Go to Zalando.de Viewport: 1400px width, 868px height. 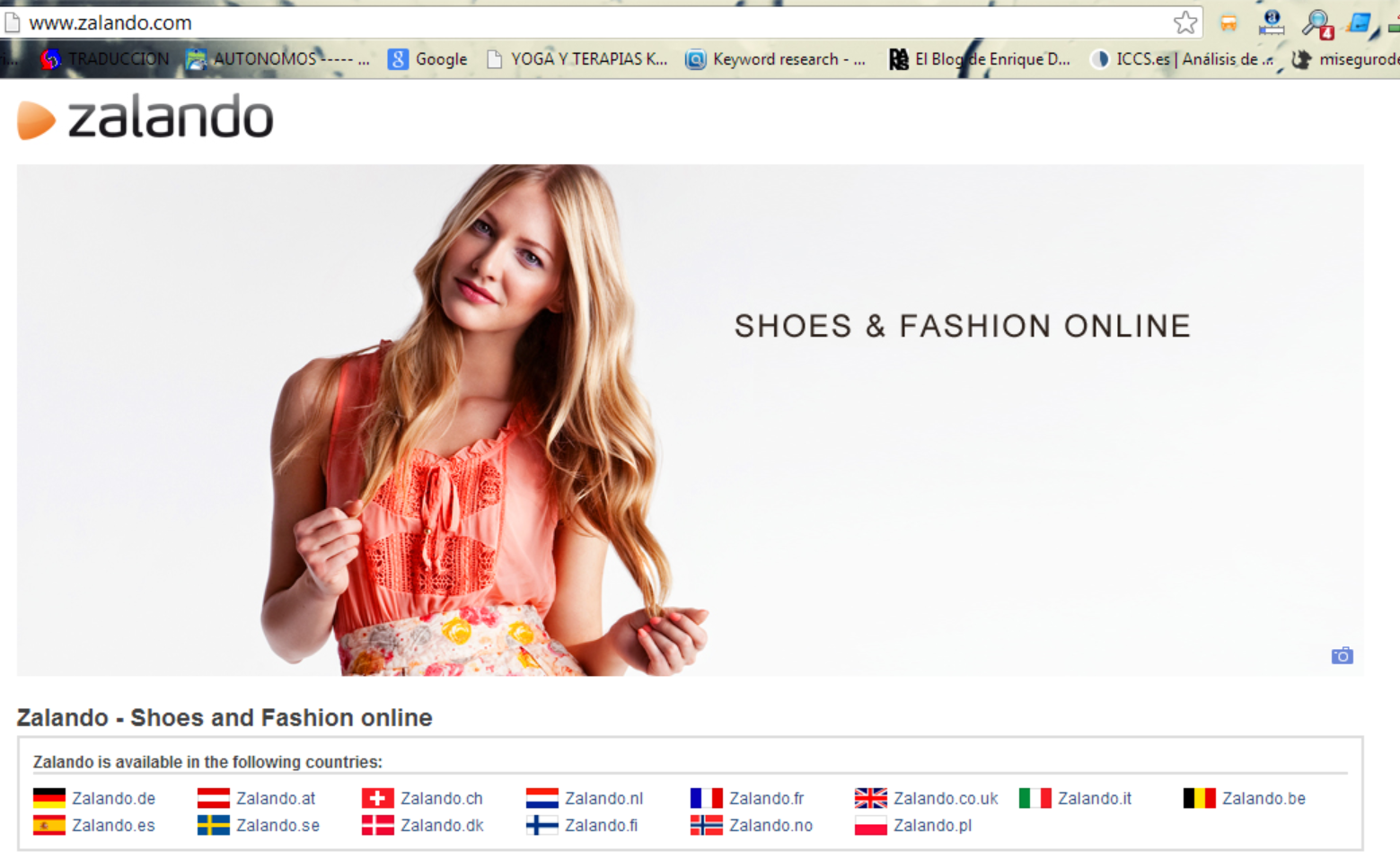tap(113, 798)
